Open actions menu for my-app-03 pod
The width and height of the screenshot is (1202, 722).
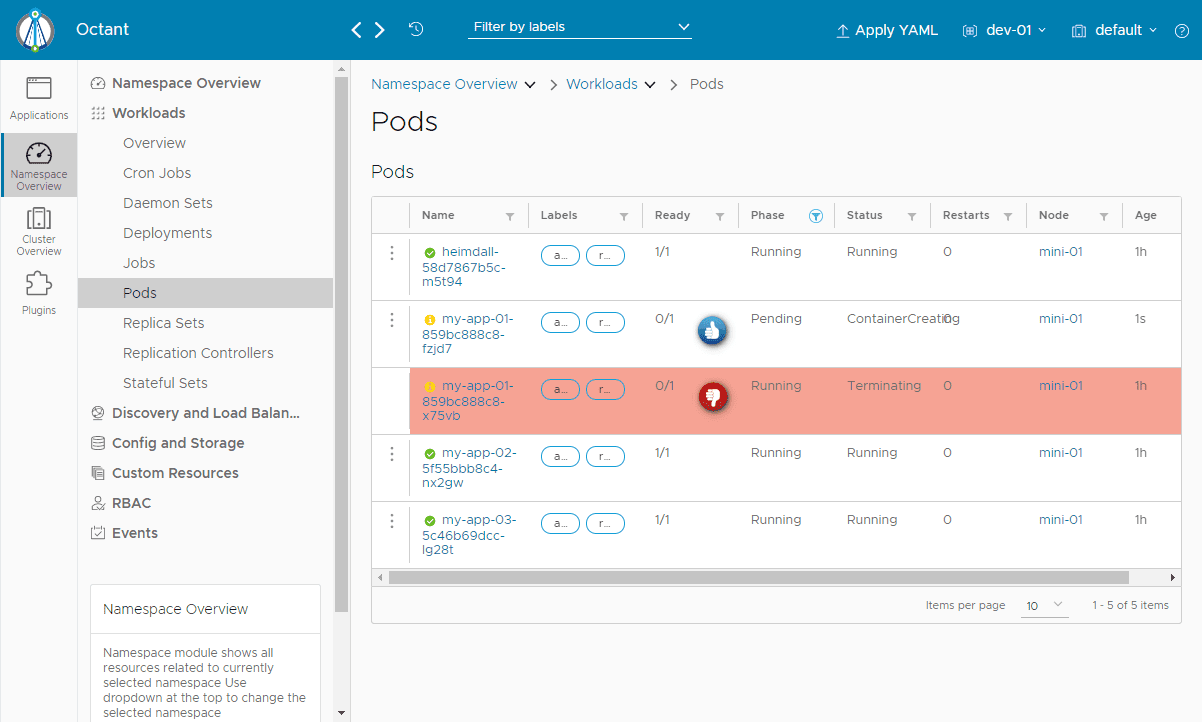point(392,522)
